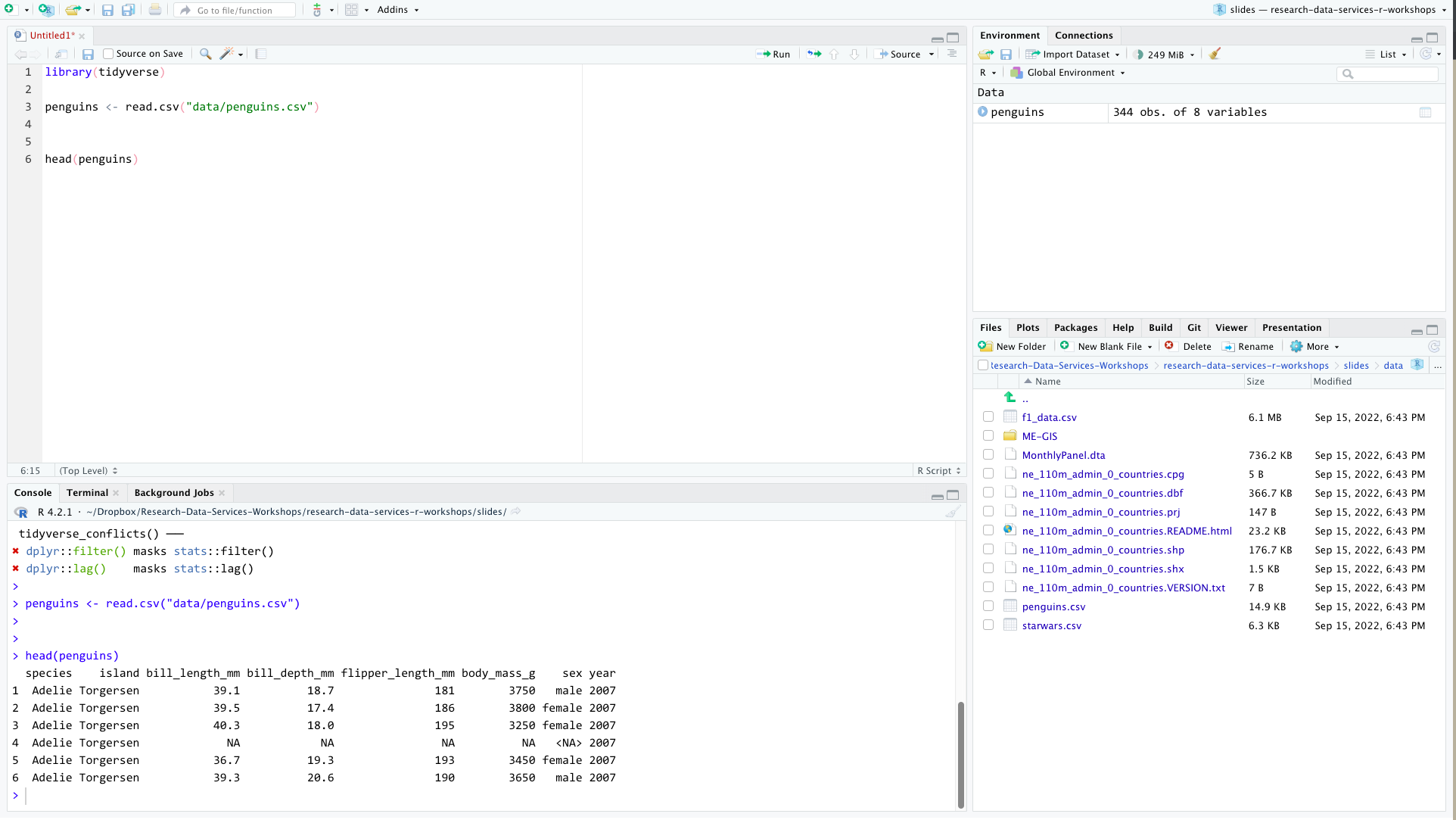Image resolution: width=1456 pixels, height=820 pixels.
Task: Enable the Source on Save checkbox
Action: click(x=108, y=55)
